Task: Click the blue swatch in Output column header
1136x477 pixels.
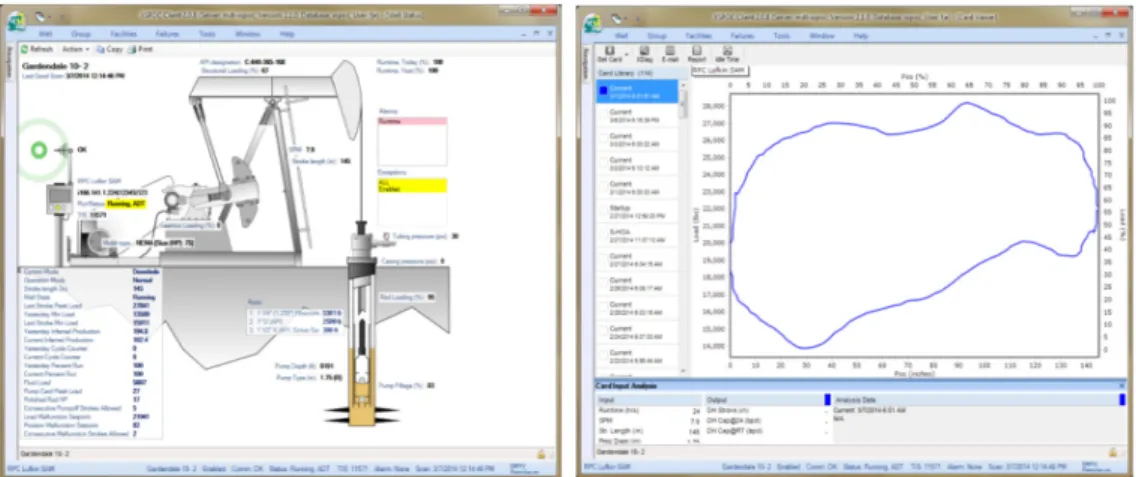Action: click(828, 399)
